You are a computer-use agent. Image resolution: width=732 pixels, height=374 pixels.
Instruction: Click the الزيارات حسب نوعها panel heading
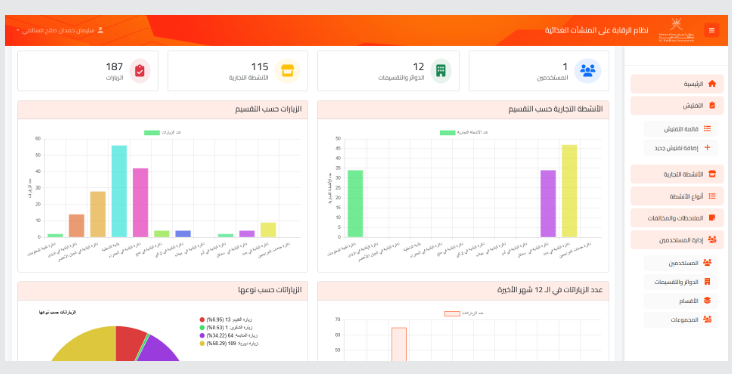(x=270, y=290)
